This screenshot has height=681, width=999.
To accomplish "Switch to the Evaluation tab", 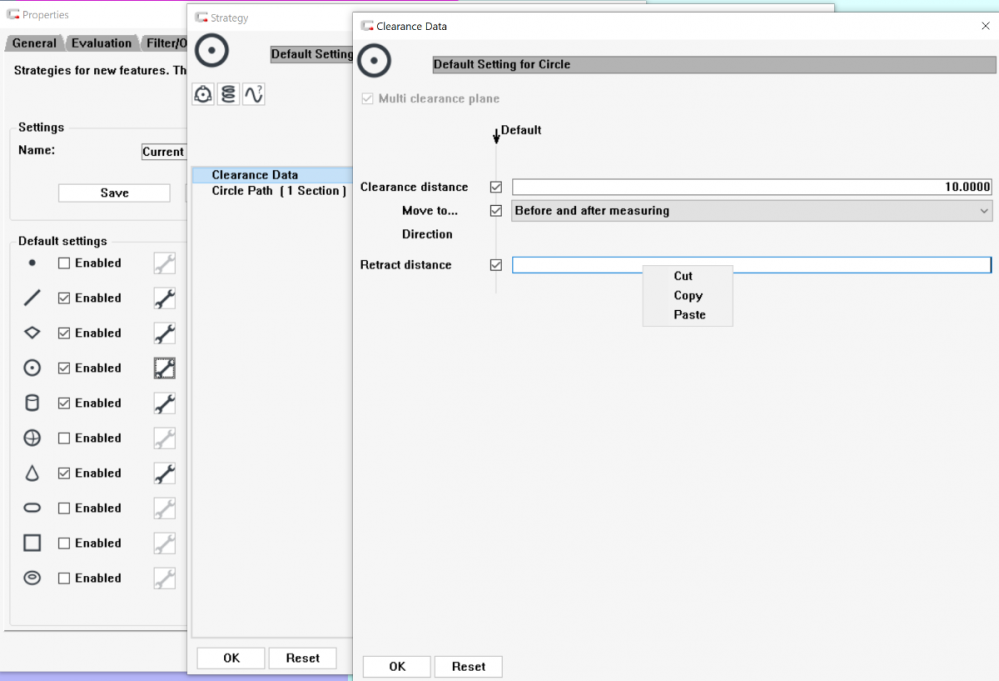I will click(x=101, y=43).
